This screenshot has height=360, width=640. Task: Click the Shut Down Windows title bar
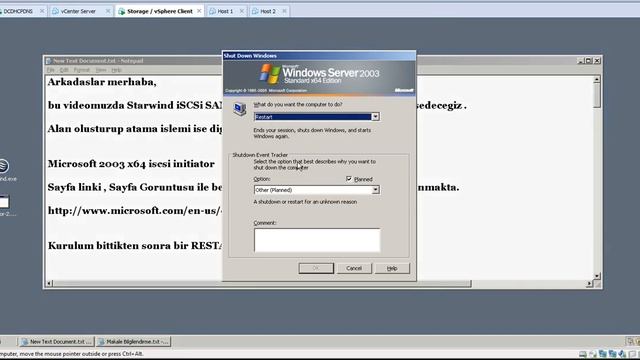319,56
